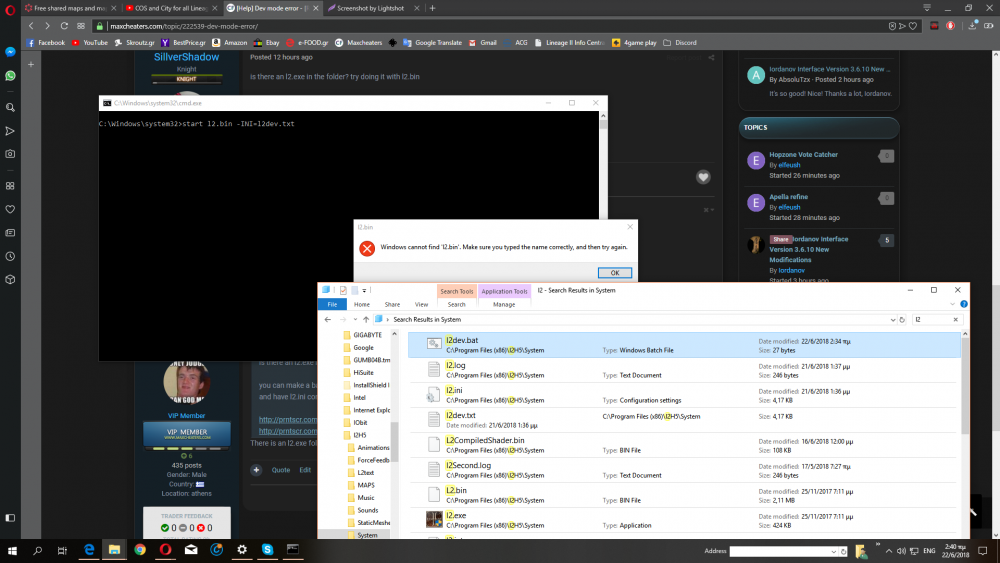1000x563 pixels.
Task: Open the Share ribbon tab in Explorer
Action: (392, 304)
